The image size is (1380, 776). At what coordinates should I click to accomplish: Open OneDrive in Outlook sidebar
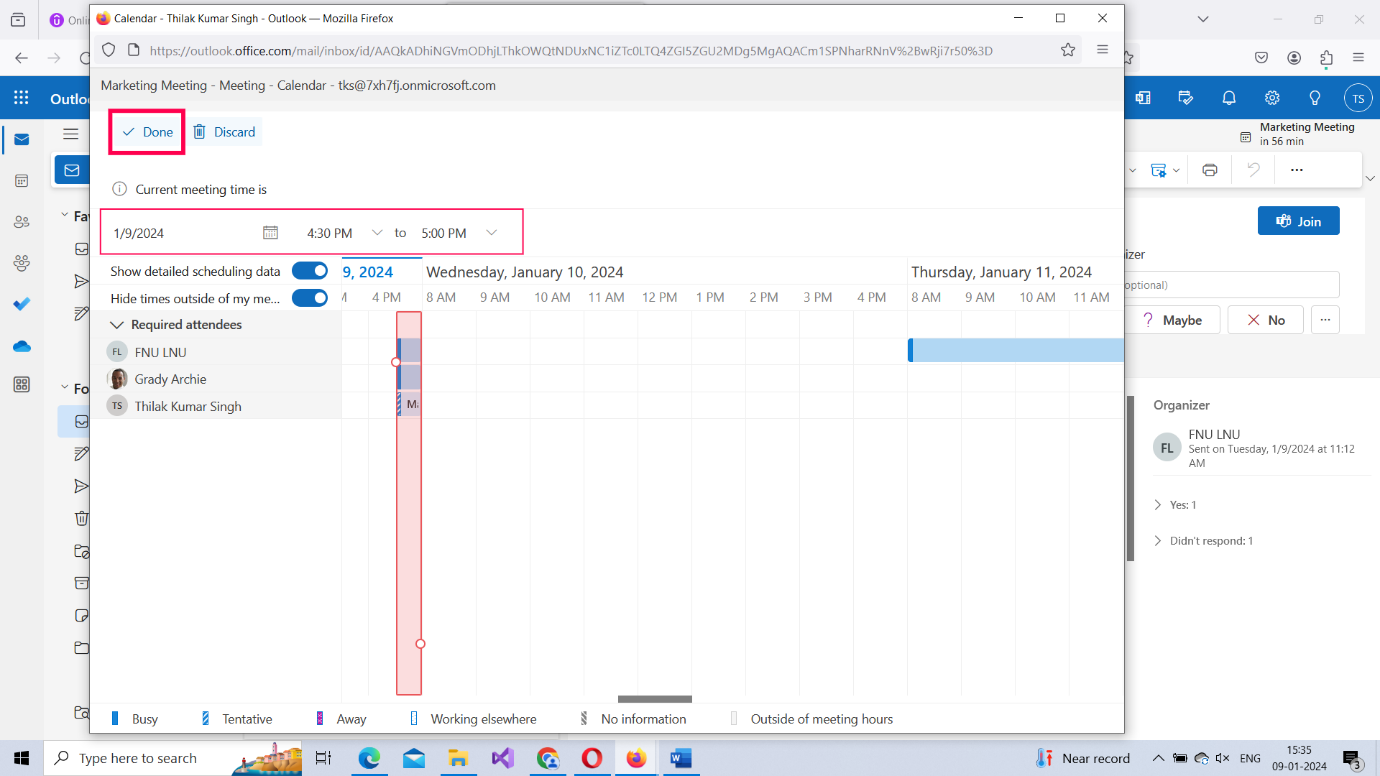pos(21,345)
